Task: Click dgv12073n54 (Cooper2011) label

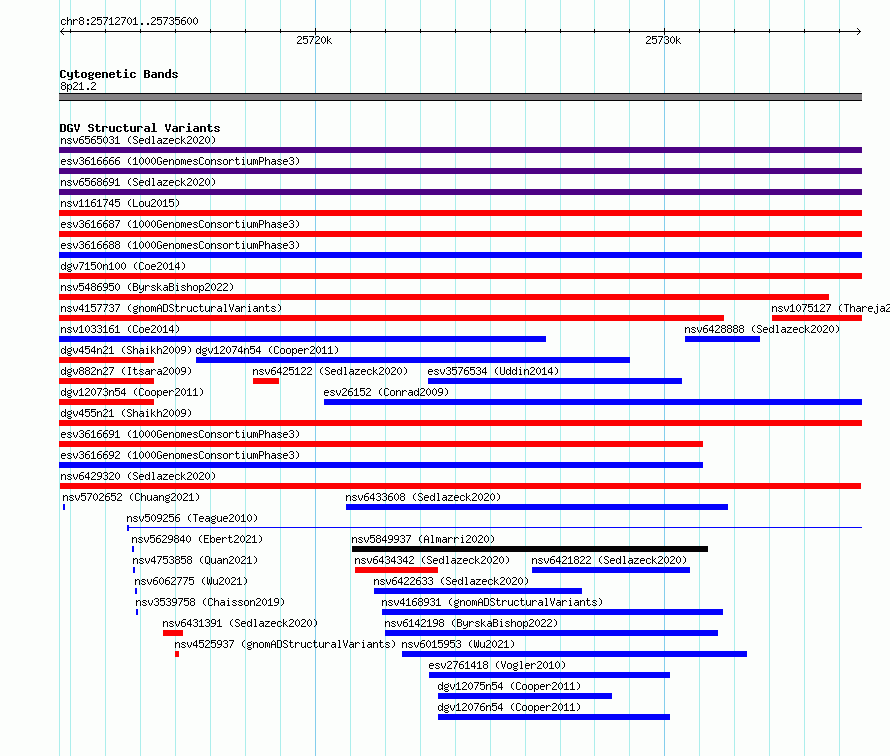Action: [132, 392]
